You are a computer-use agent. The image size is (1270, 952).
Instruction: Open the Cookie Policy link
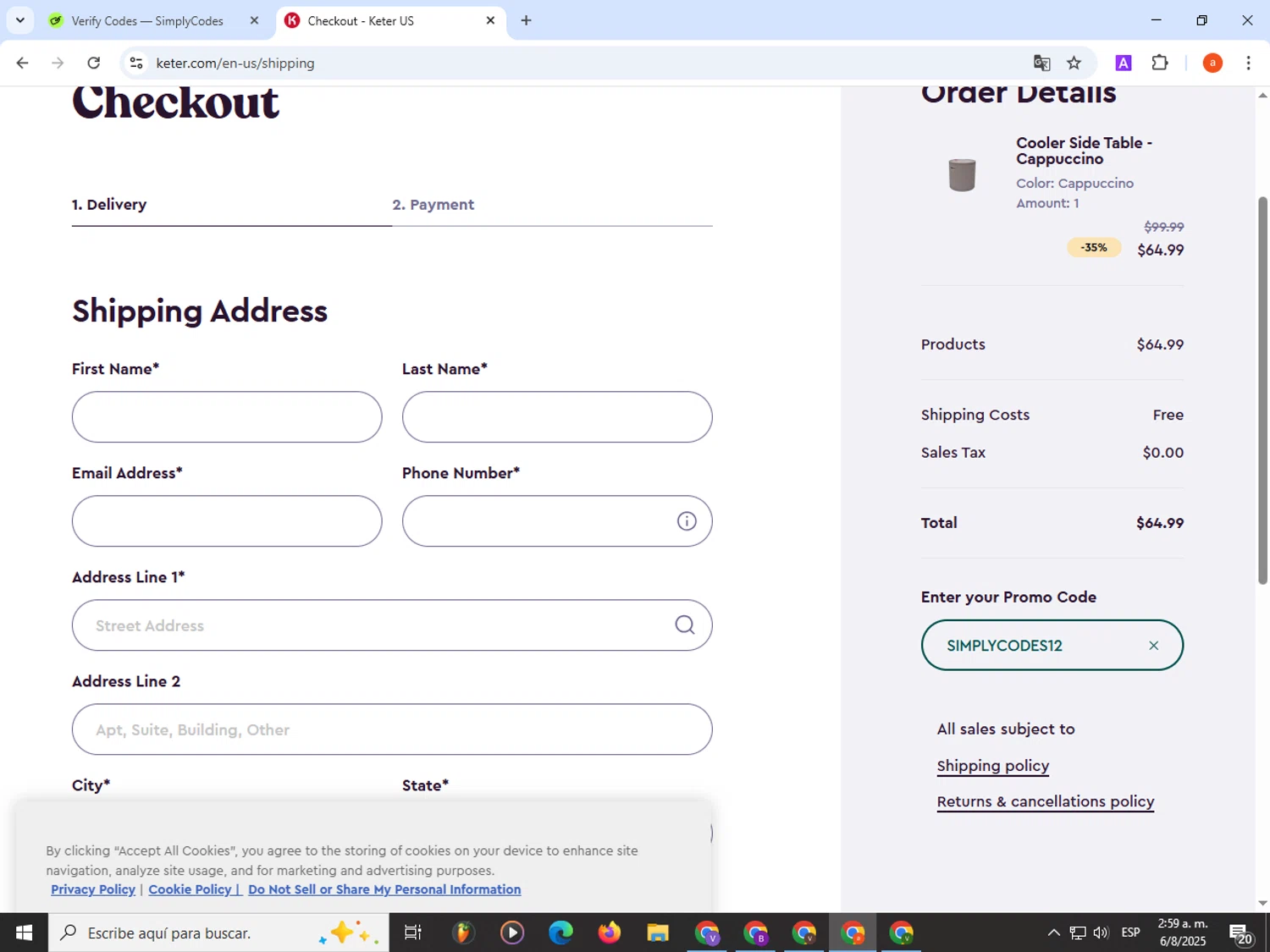(194, 889)
